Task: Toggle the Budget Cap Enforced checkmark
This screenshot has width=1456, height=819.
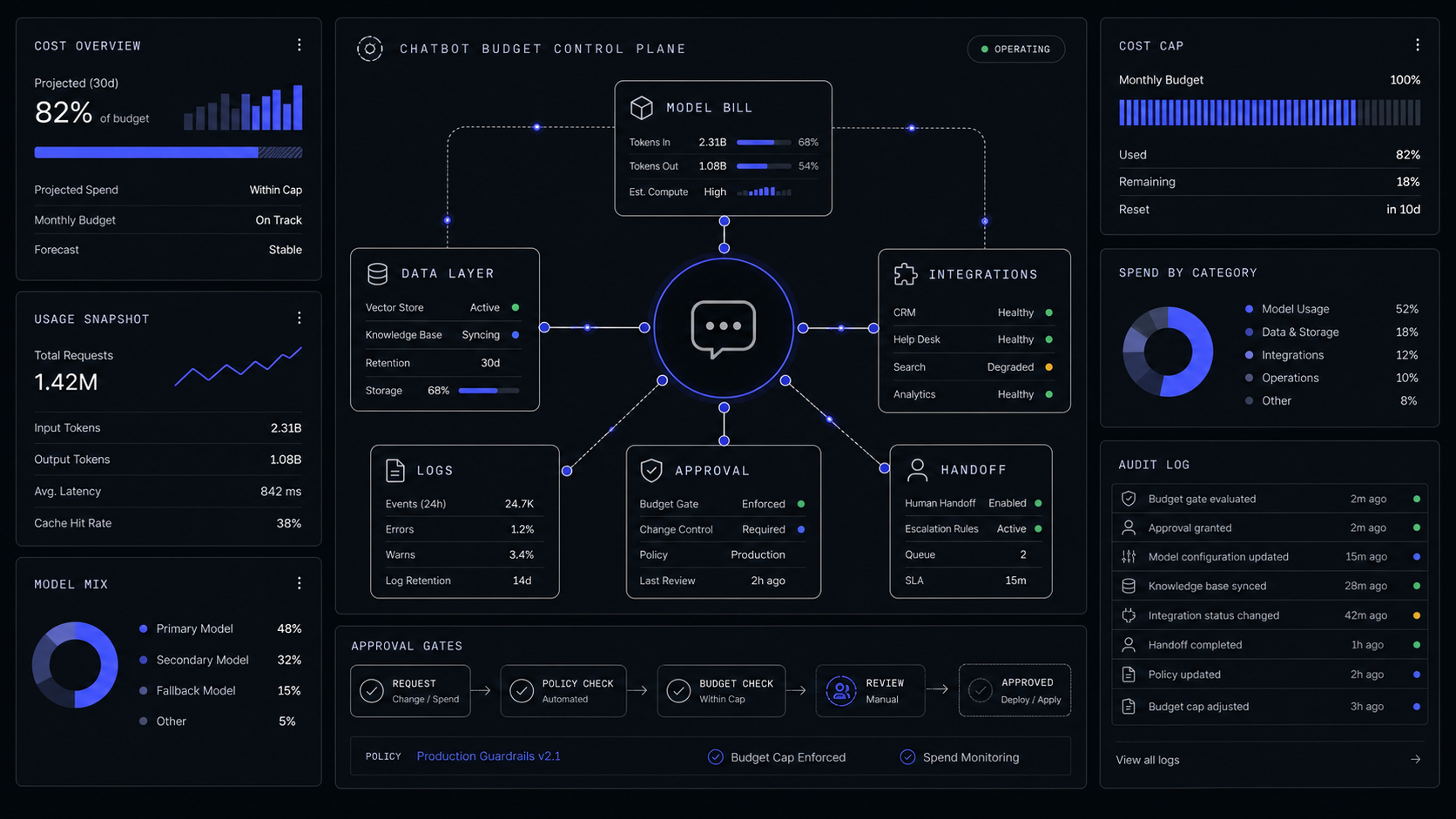Action: click(x=716, y=757)
